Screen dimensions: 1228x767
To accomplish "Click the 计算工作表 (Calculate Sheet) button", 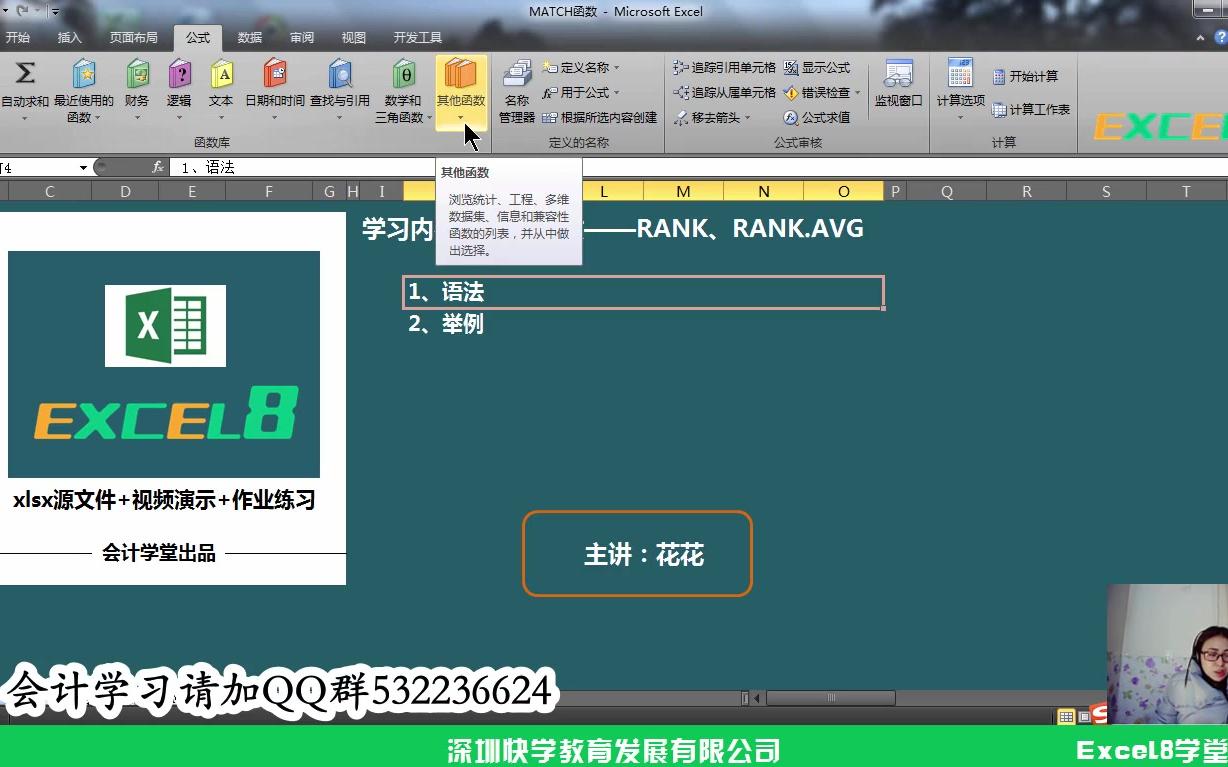I will pyautogui.click(x=1030, y=110).
